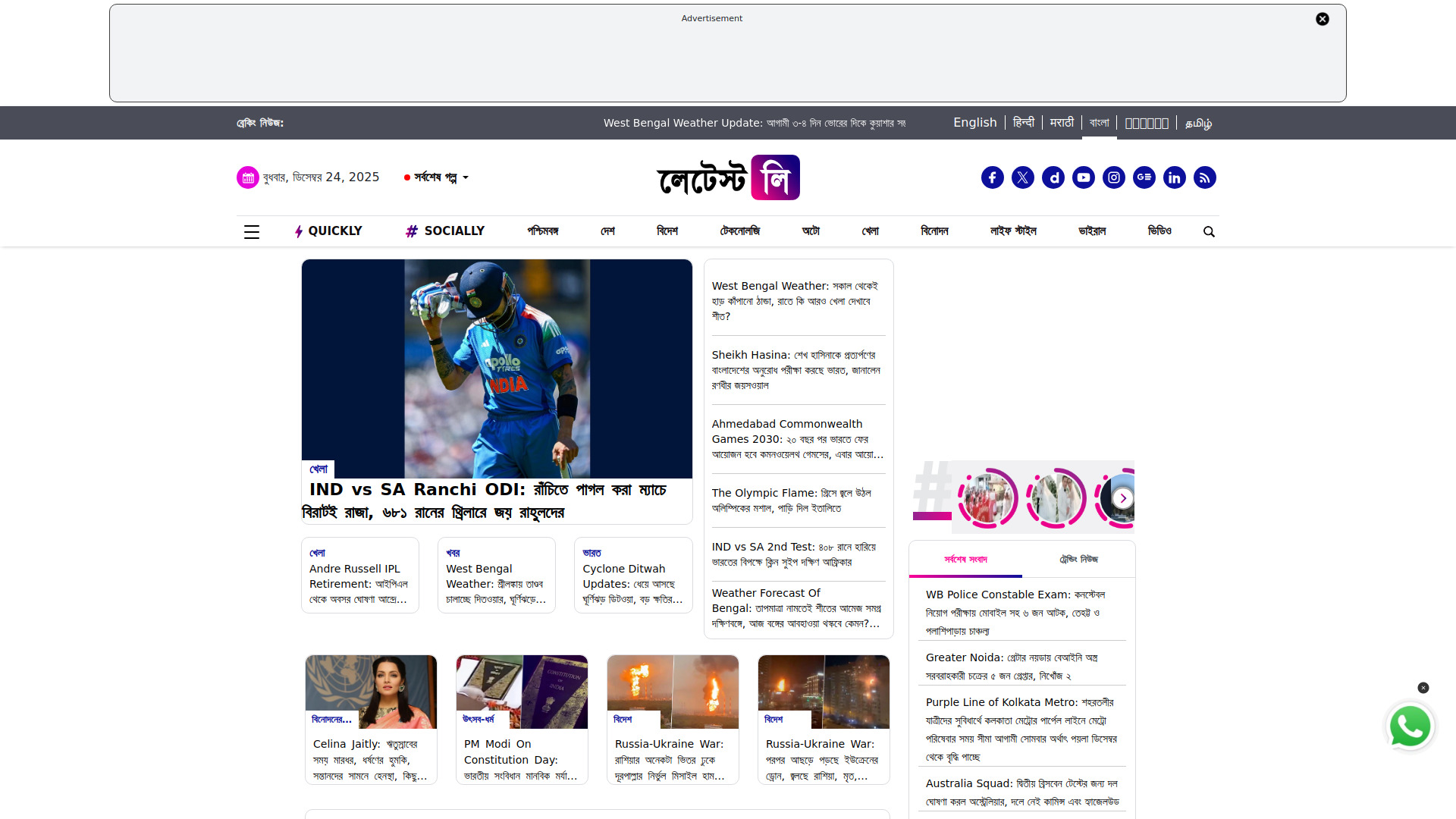Open the YouTube channel icon
This screenshot has width=1456, height=819.
[1083, 177]
